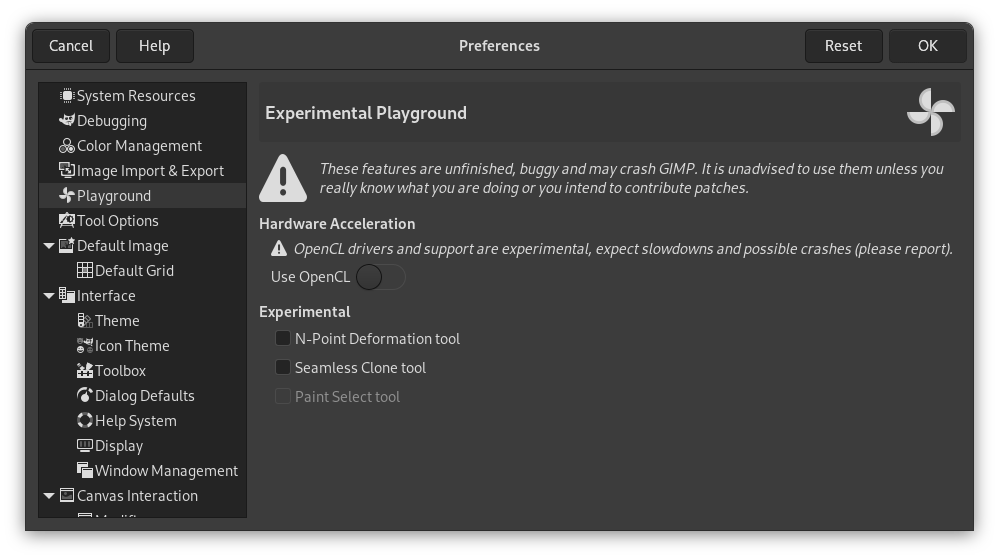Click the System Resources chip icon
999x559 pixels.
pos(67,96)
